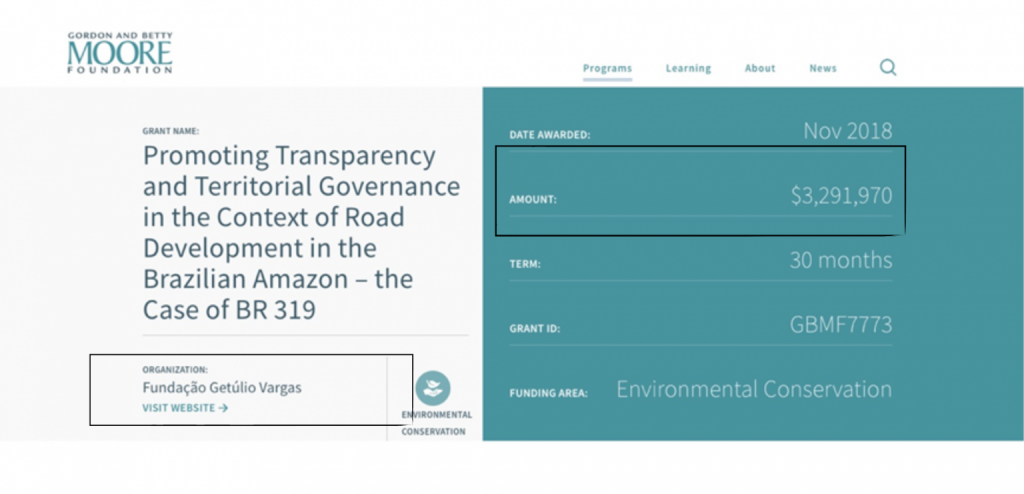Viewport: 1024px width, 494px height.
Task: Click the Environmental Conservation funding area value
Action: pos(753,389)
